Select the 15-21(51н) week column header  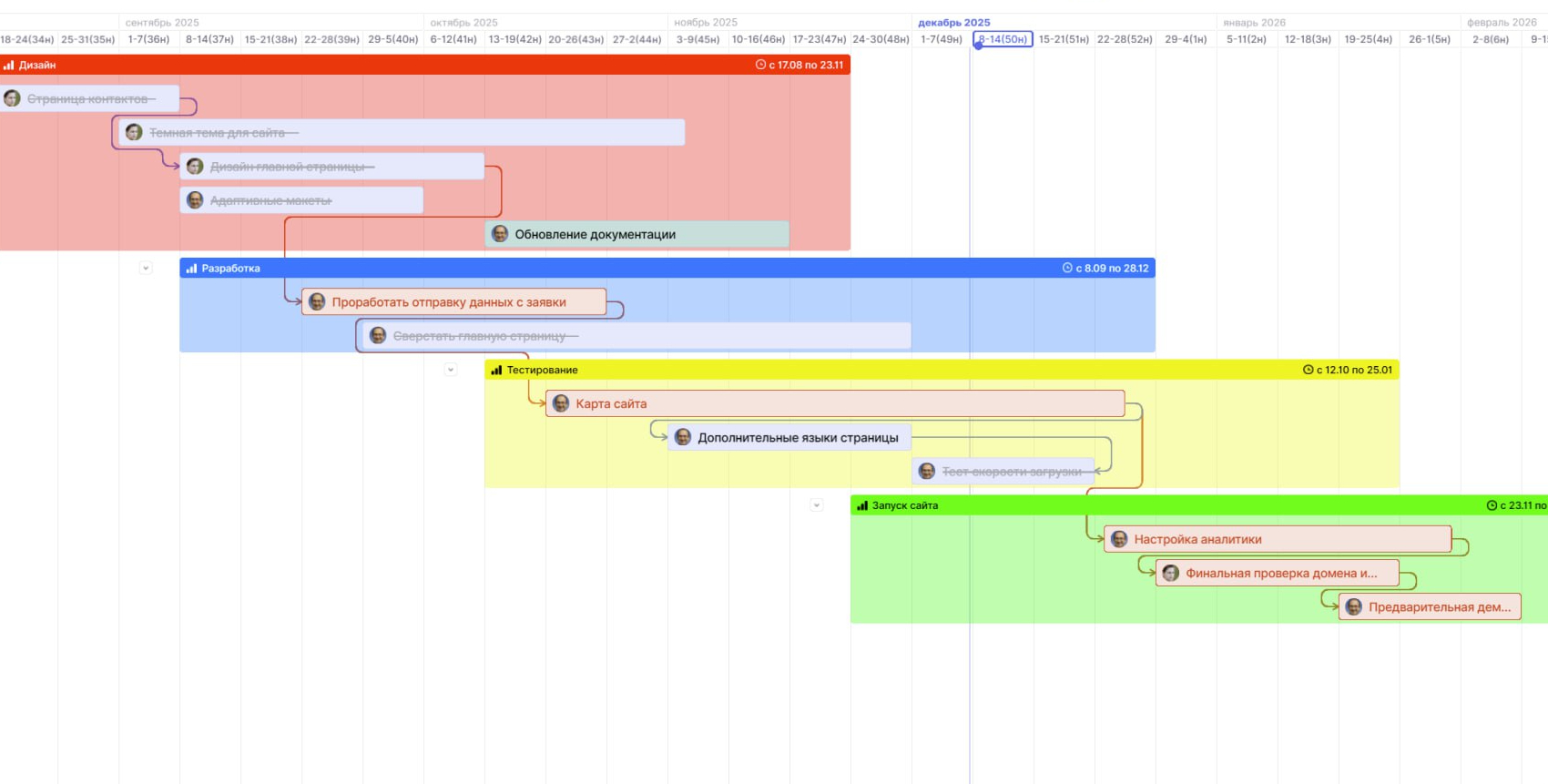(x=1064, y=39)
